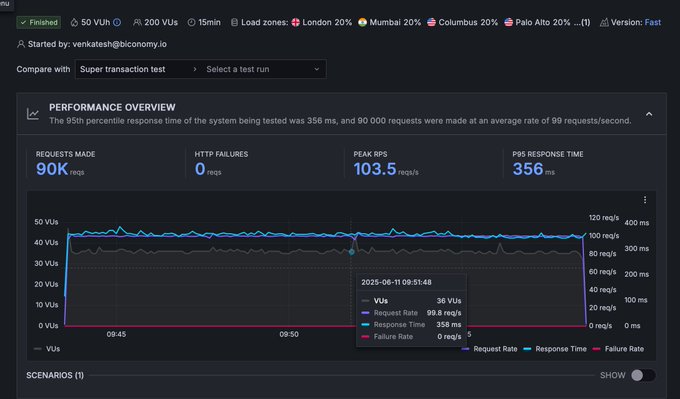Open the chart's three-dot options menu
This screenshot has width=680, height=399.
click(x=645, y=200)
